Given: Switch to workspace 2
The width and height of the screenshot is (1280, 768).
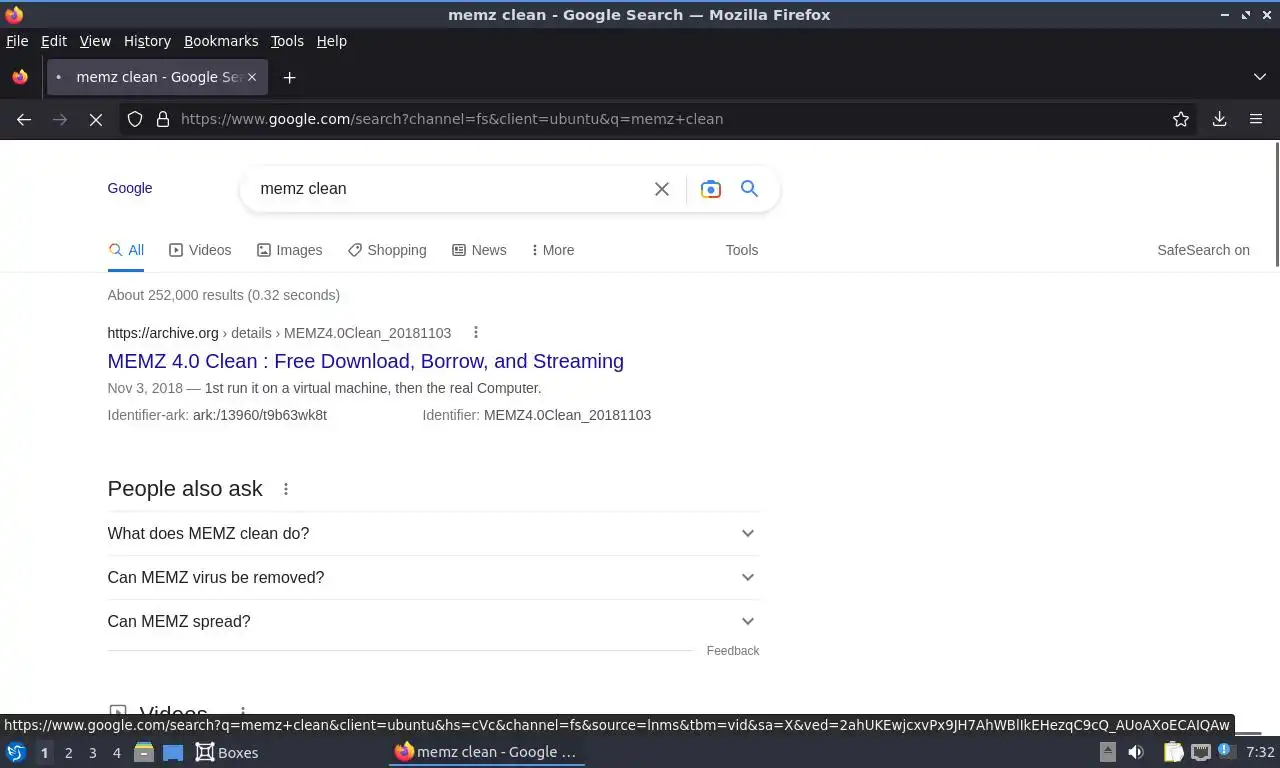Looking at the screenshot, I should coord(68,753).
